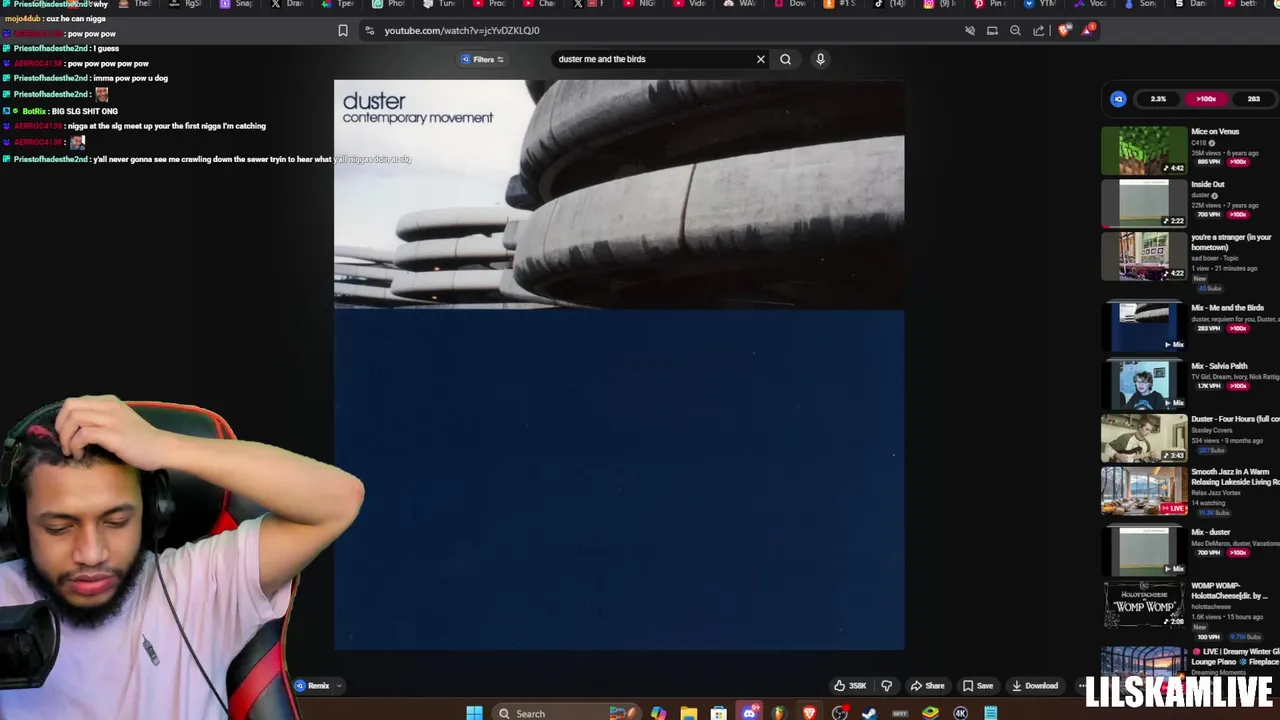Viewport: 1280px width, 720px height.
Task: Click the main duster contemporary movement video player
Action: pos(619,365)
